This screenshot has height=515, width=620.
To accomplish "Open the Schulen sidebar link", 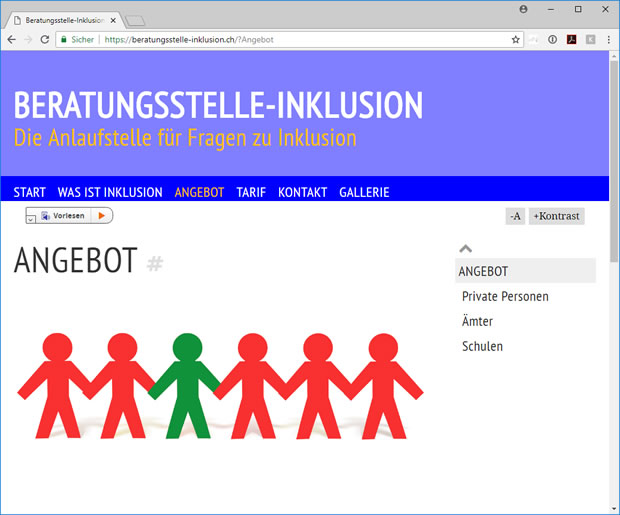I will pos(482,346).
